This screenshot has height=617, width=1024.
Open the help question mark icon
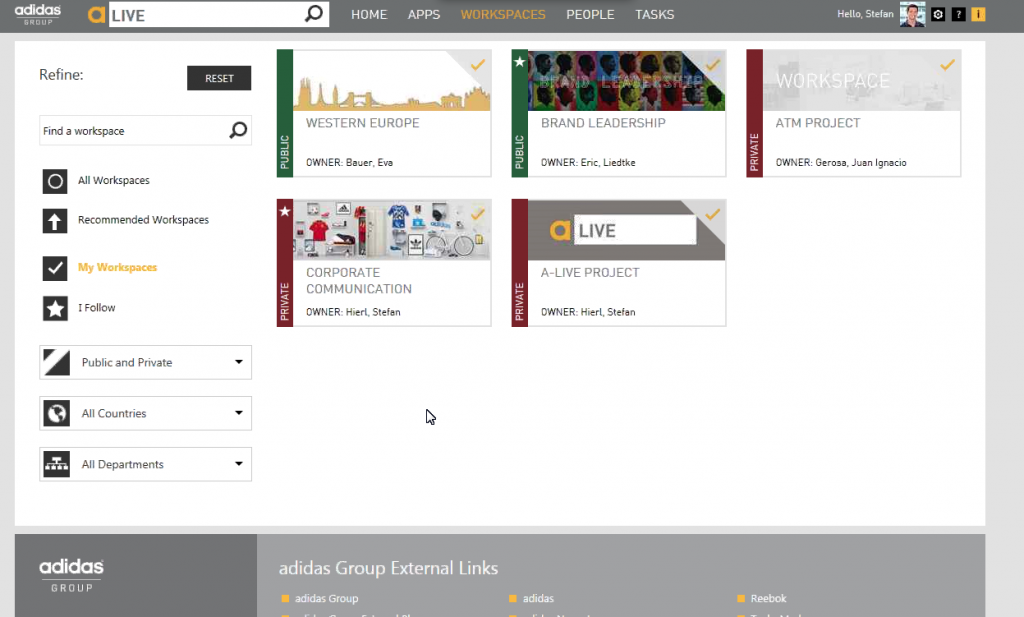click(x=958, y=14)
